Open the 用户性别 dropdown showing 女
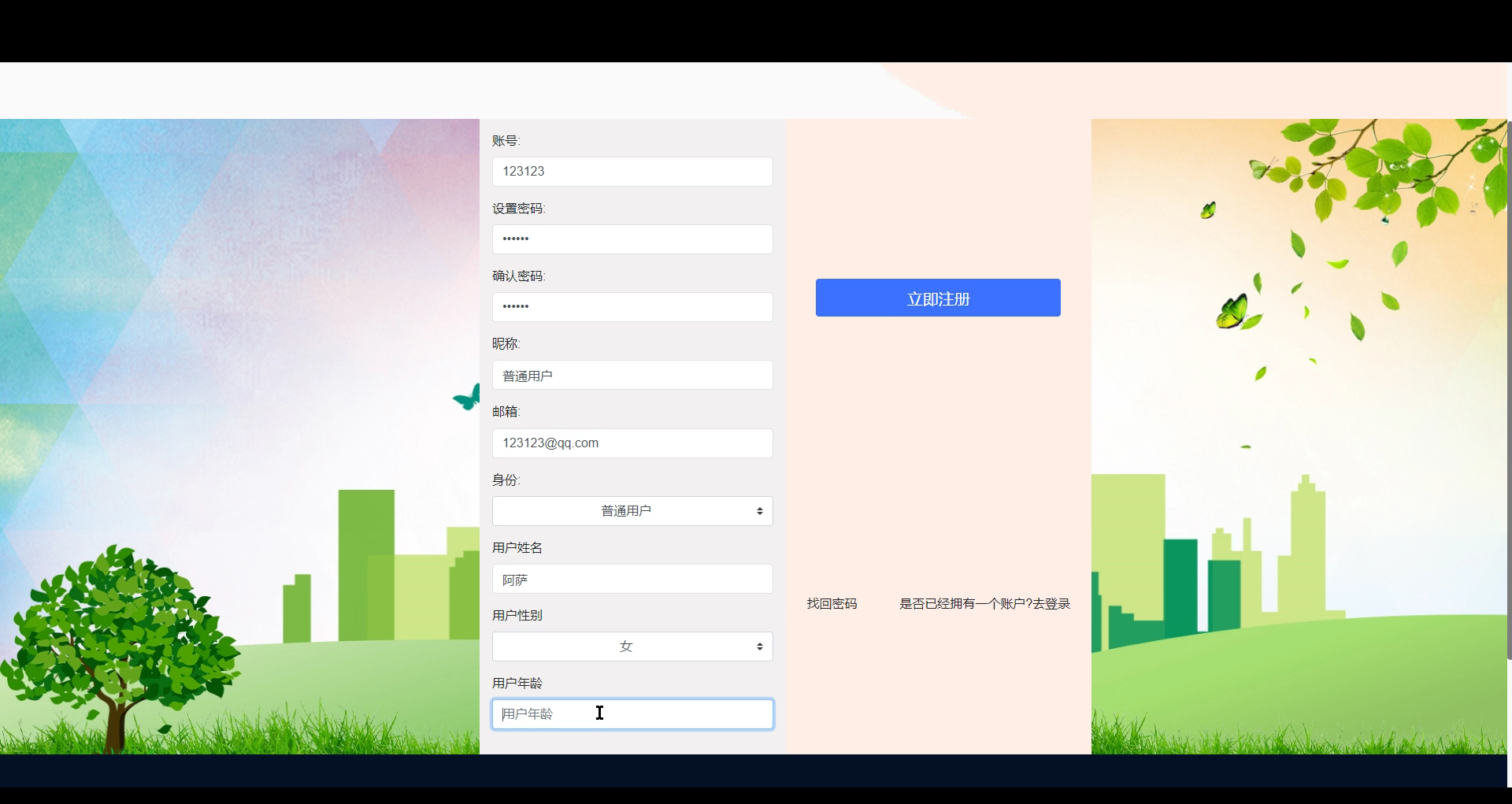This screenshot has height=804, width=1512. click(632, 647)
